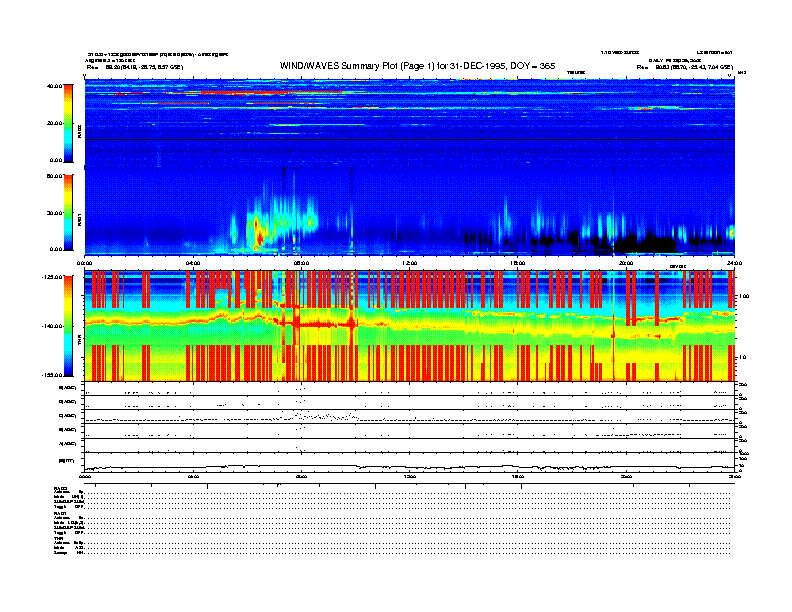The image size is (792, 612).
Task: Click the -140.00 label on TNR scale
Action: coord(52,326)
